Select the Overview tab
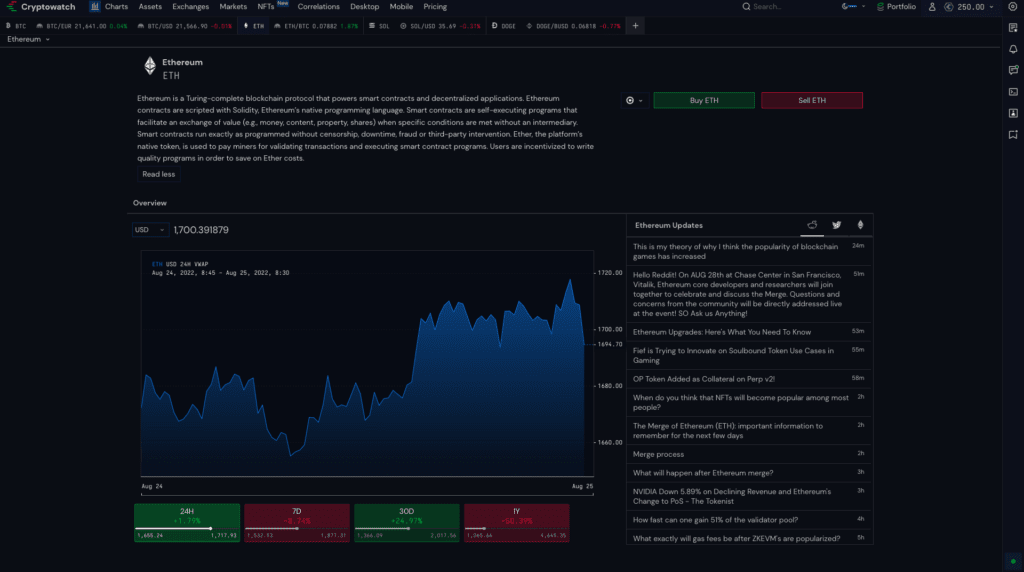This screenshot has height=572, width=1024. point(150,203)
